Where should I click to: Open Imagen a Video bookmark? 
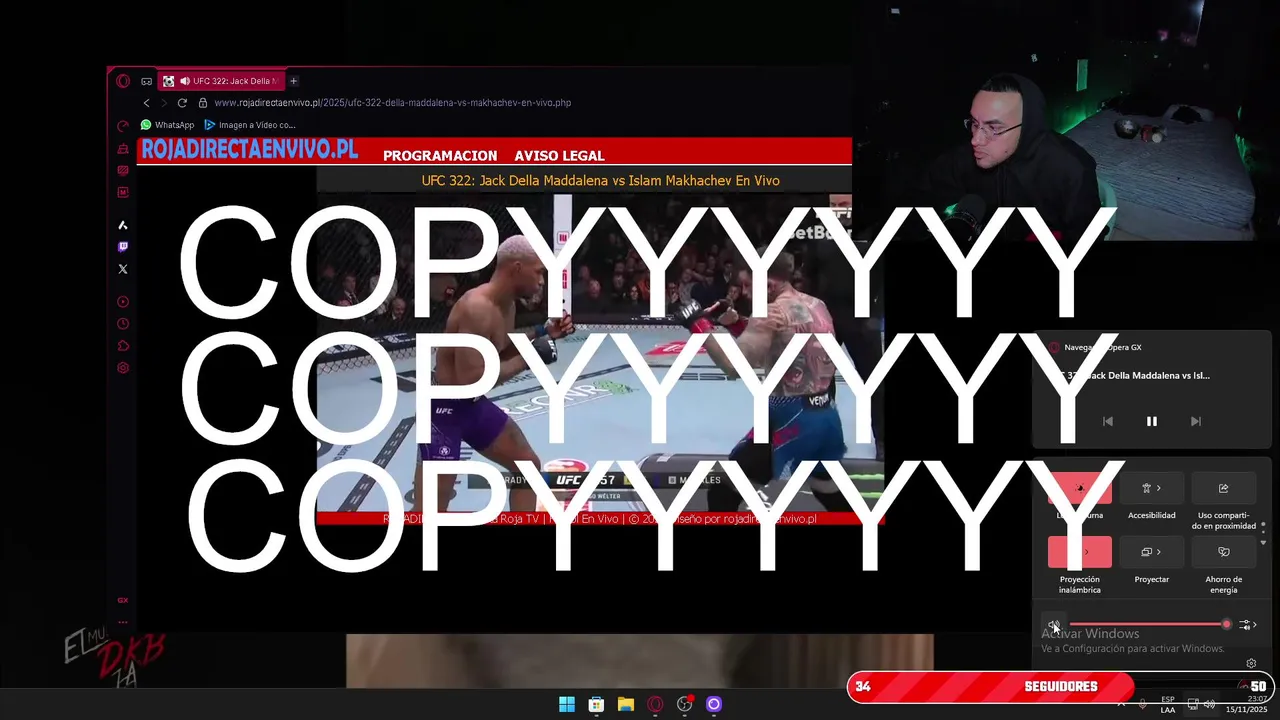click(250, 125)
